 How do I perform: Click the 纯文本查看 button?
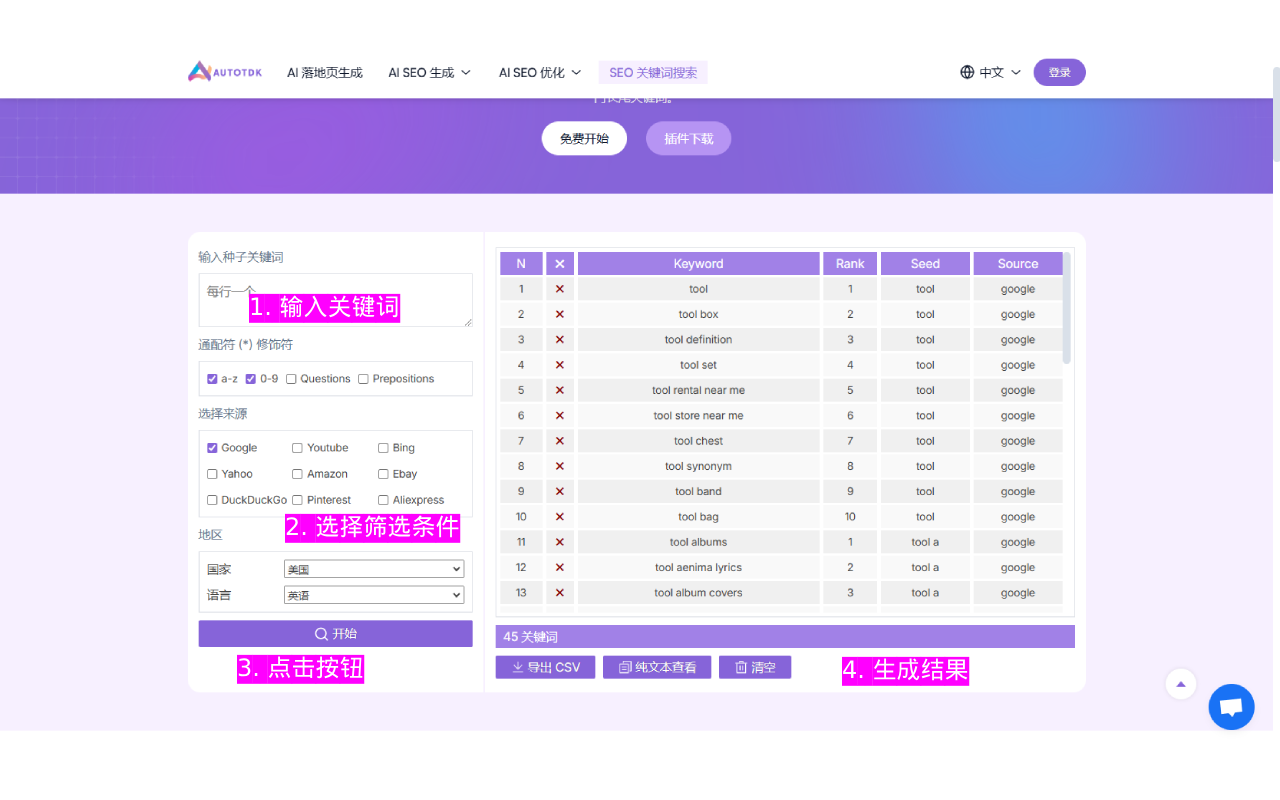click(x=657, y=667)
